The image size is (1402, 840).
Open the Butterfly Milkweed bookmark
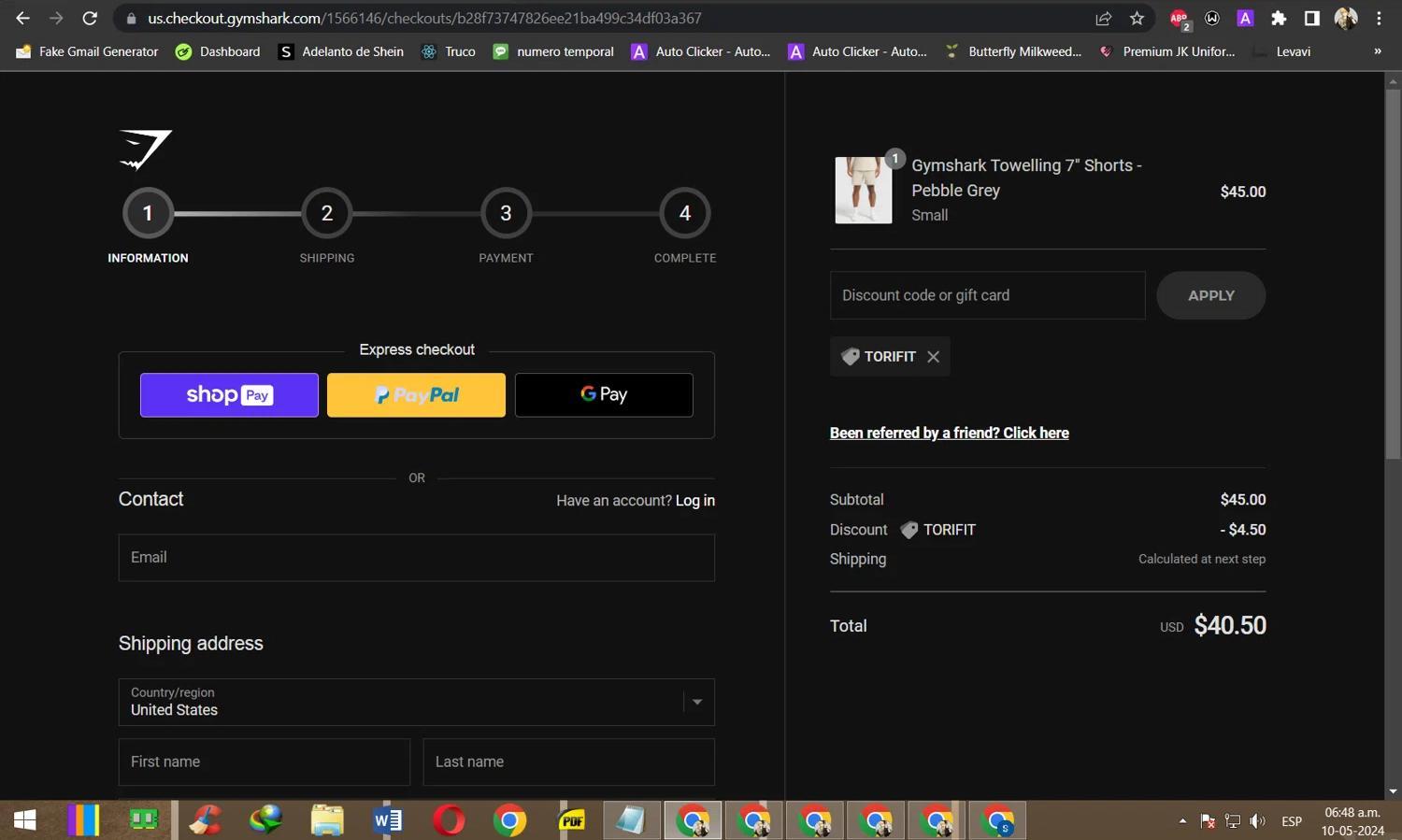pyautogui.click(x=1013, y=51)
